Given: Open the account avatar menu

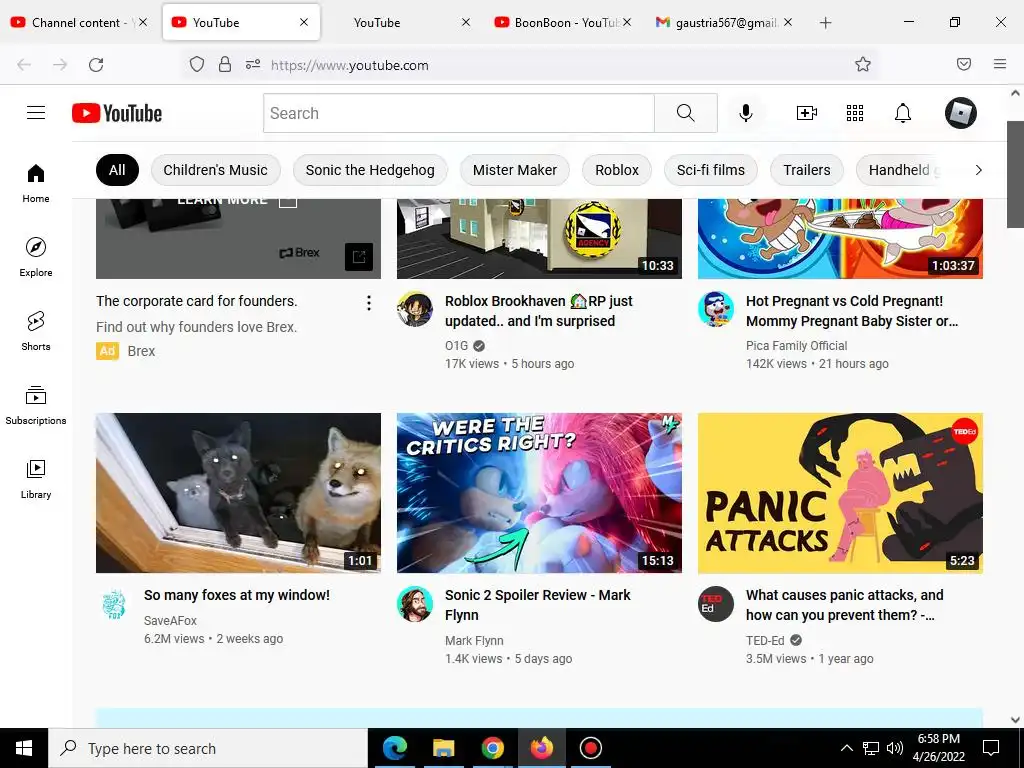Looking at the screenshot, I should coord(961,113).
